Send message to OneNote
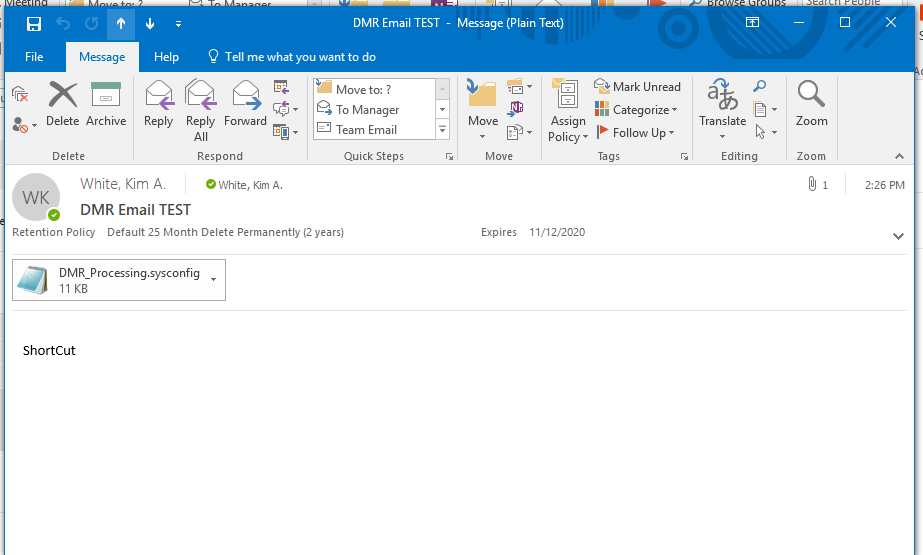This screenshot has height=555, width=923. tap(516, 109)
